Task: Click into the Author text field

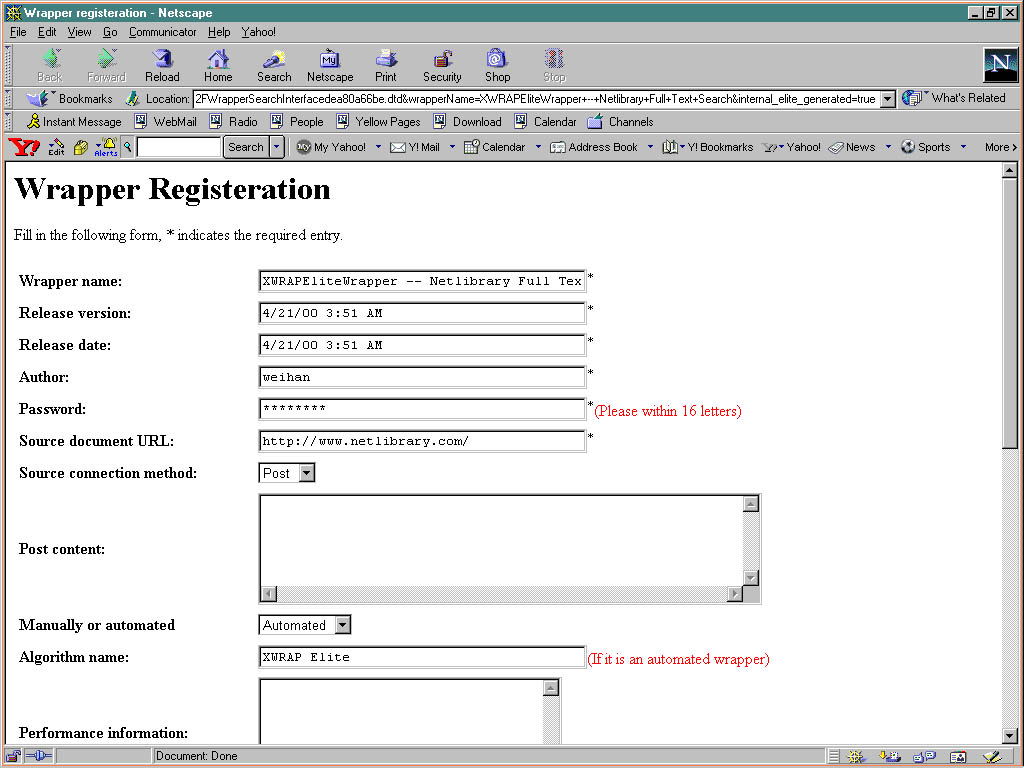Action: tap(421, 377)
